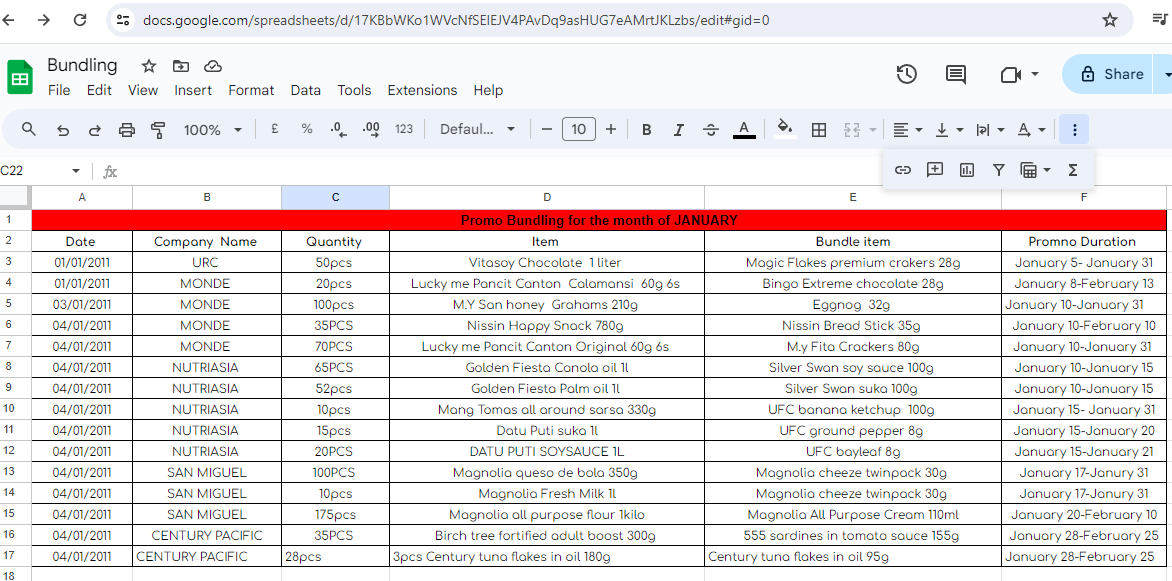Toggle bold formatting
Viewport: 1172px width, 581px height.
646,129
